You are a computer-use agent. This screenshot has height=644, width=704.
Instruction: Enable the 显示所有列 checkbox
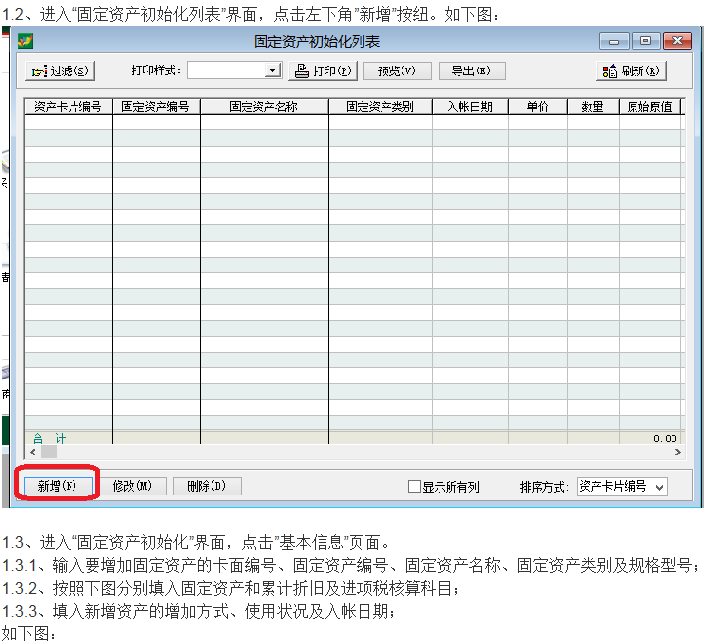[414, 486]
